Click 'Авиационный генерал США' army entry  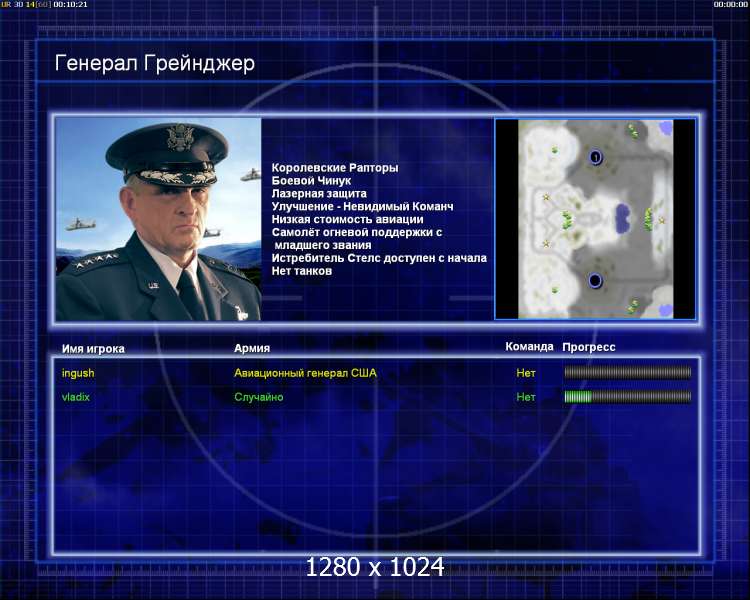[305, 373]
